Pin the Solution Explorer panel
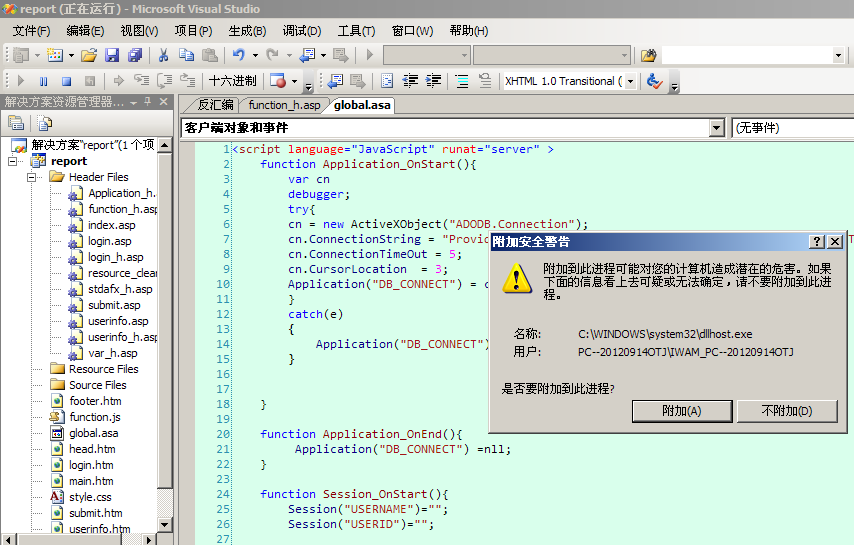The width and height of the screenshot is (854, 545). tap(148, 102)
